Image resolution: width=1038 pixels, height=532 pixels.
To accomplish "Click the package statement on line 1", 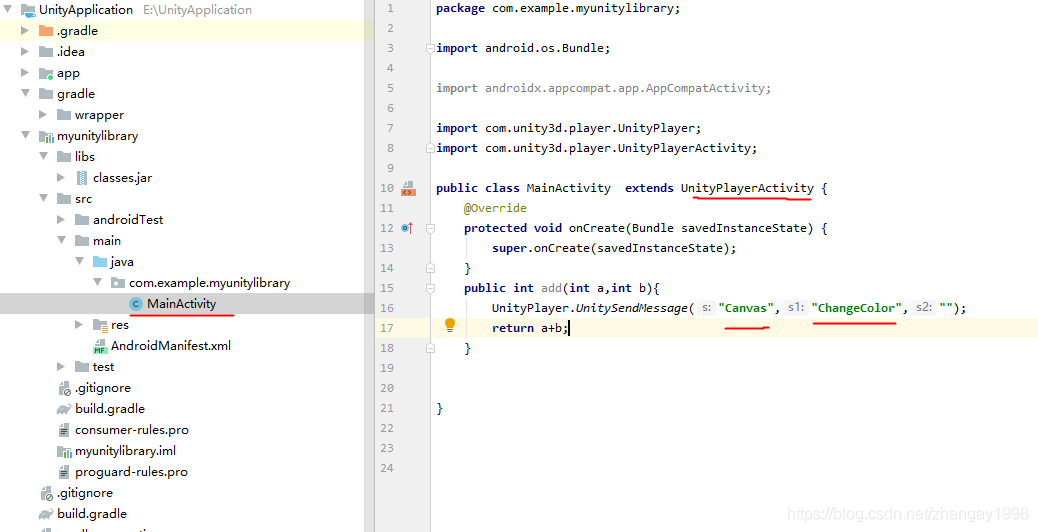I will (x=558, y=8).
